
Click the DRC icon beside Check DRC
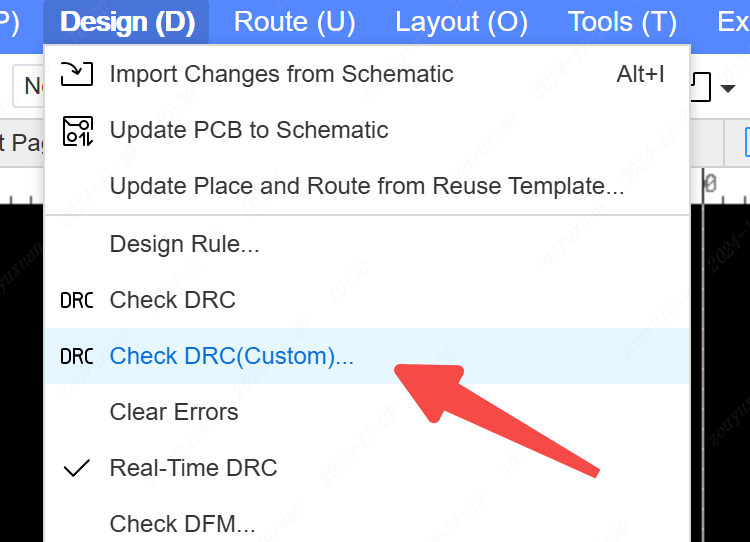pyautogui.click(x=77, y=300)
